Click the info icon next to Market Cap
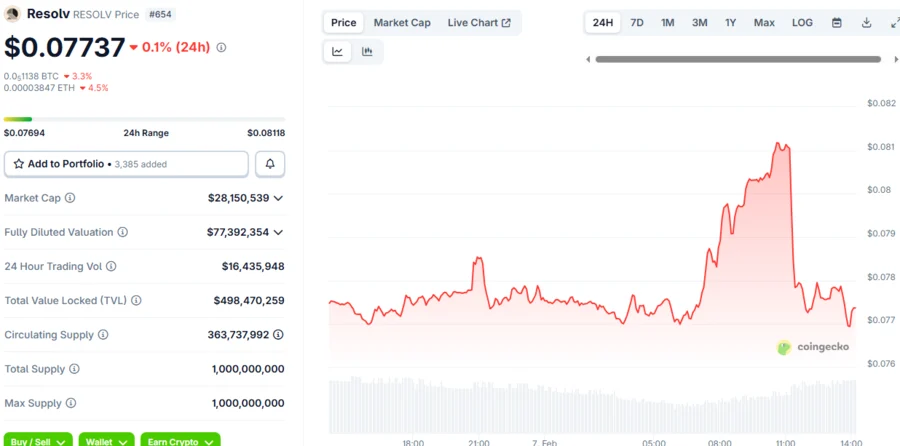Screen dimensions: 900x446 click(x=70, y=198)
